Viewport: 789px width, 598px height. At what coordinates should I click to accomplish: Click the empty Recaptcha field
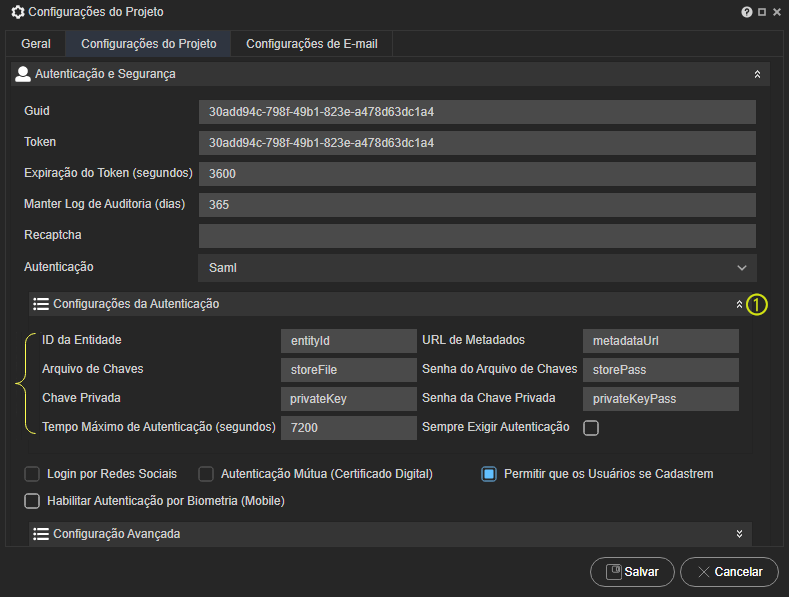tap(477, 236)
